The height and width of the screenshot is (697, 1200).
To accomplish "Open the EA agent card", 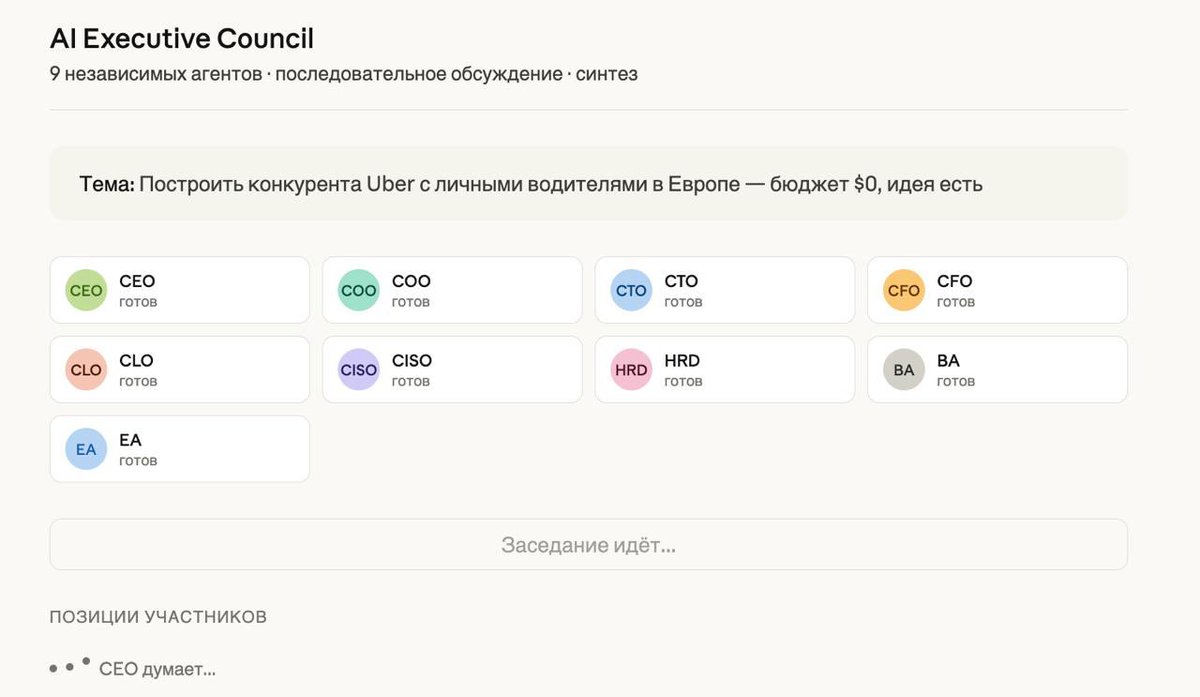I will point(180,448).
